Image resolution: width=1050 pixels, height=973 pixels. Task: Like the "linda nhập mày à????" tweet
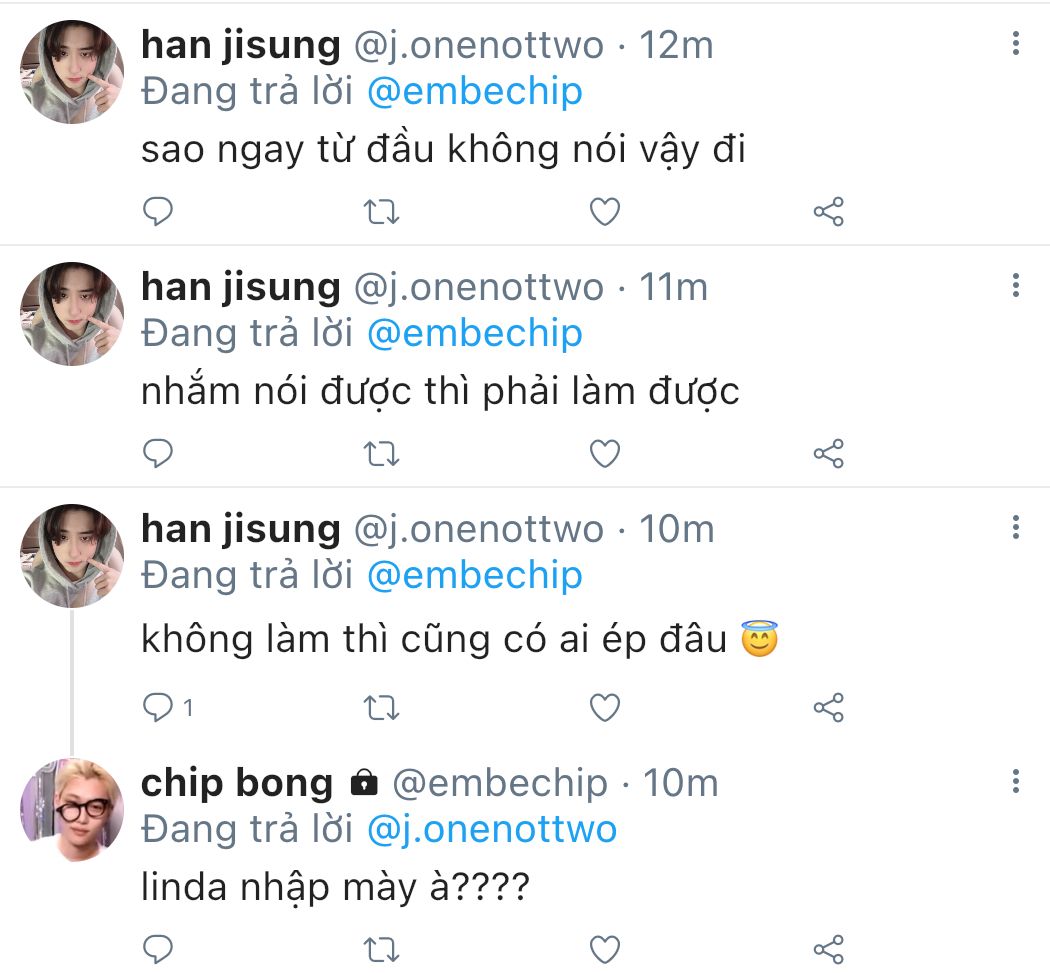click(604, 947)
